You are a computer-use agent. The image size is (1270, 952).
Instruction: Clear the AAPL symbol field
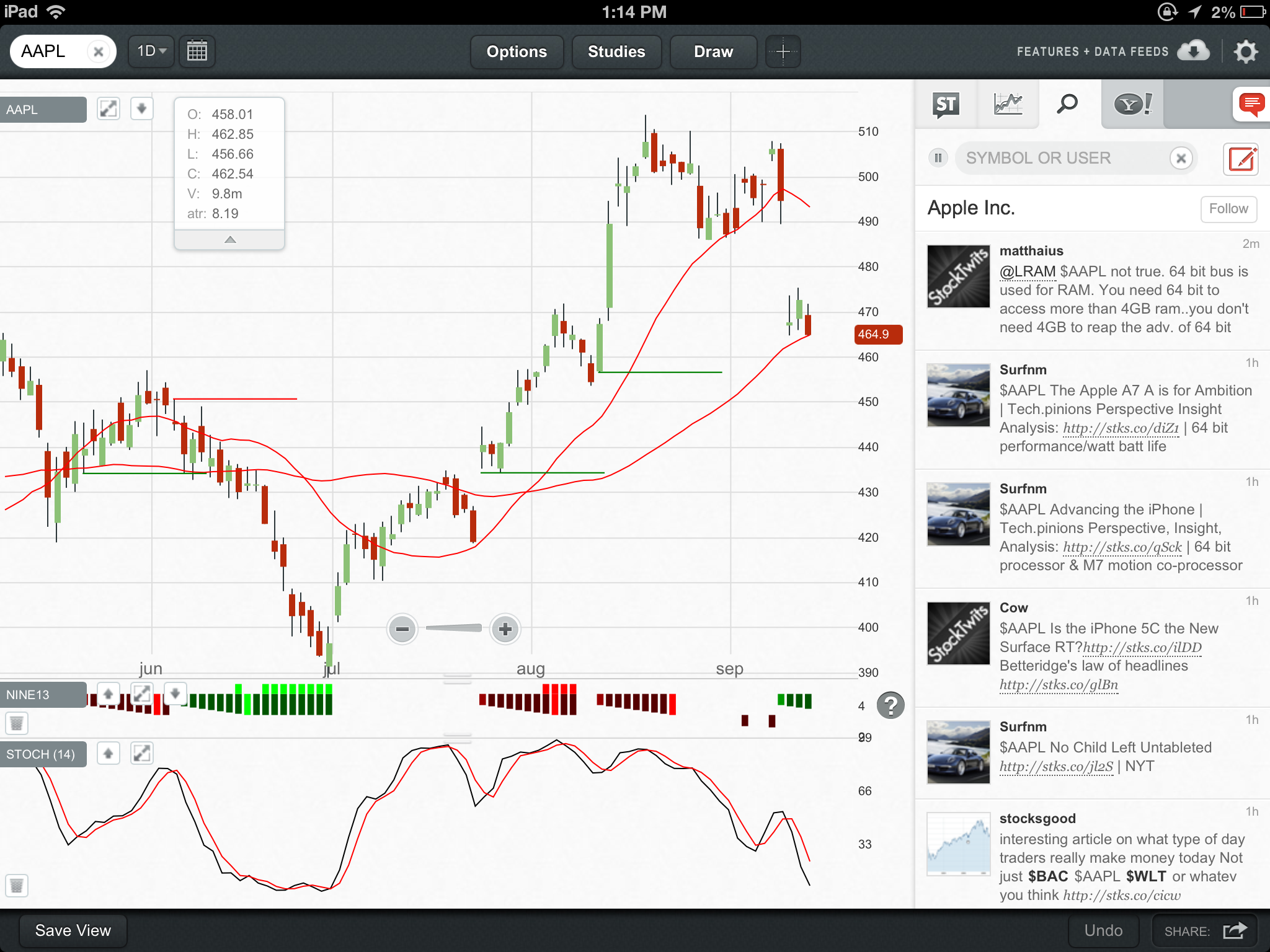[98, 51]
